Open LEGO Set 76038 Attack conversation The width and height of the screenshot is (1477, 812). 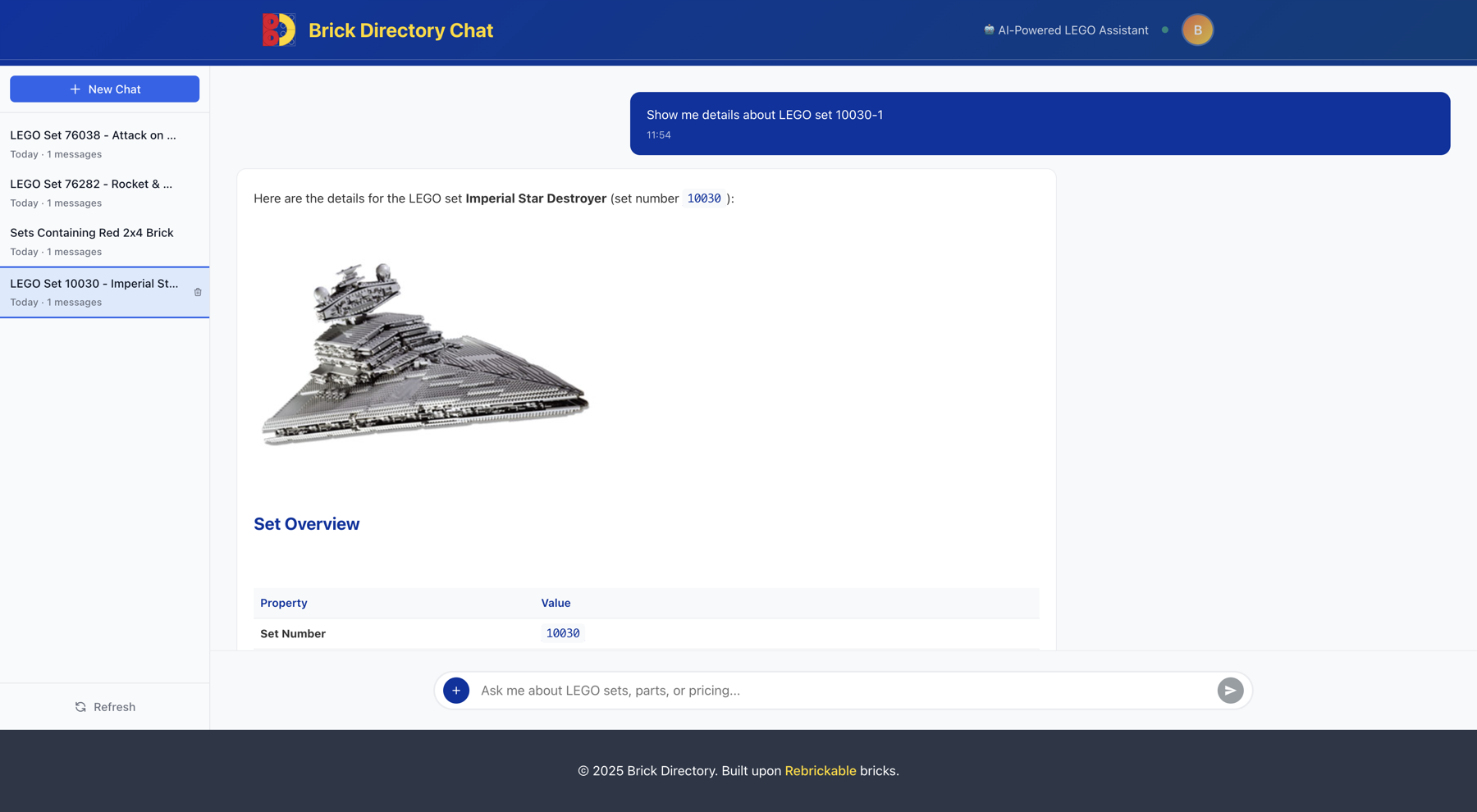pos(93,144)
